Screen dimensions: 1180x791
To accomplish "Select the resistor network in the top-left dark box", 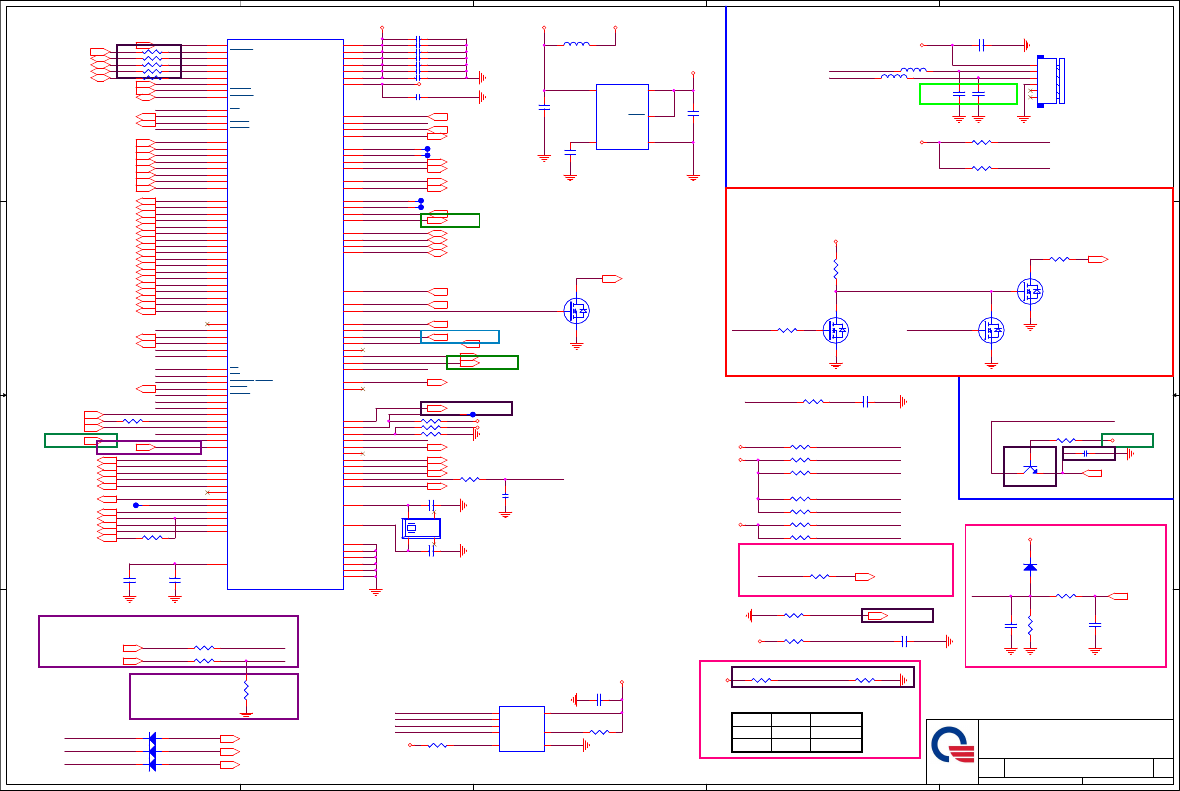I will click(x=152, y=65).
